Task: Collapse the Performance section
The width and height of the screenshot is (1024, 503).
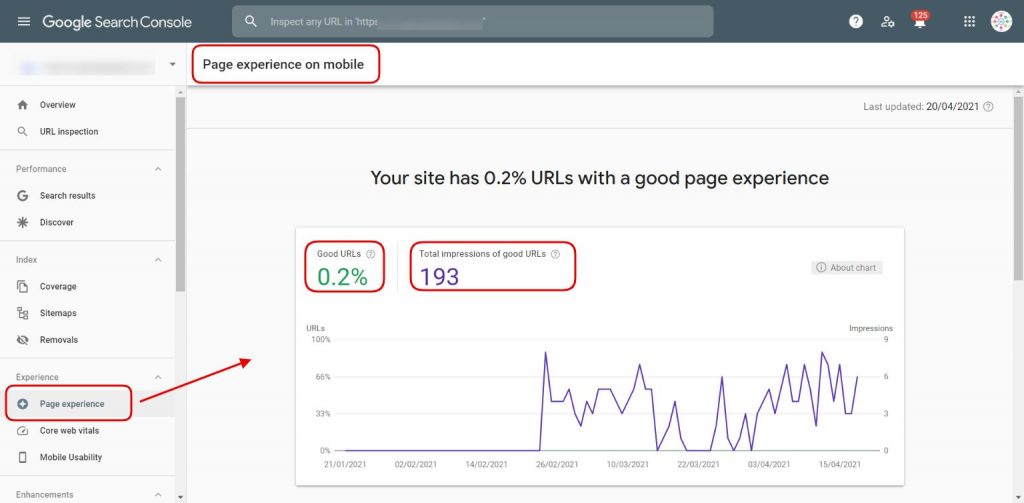Action: 157,169
